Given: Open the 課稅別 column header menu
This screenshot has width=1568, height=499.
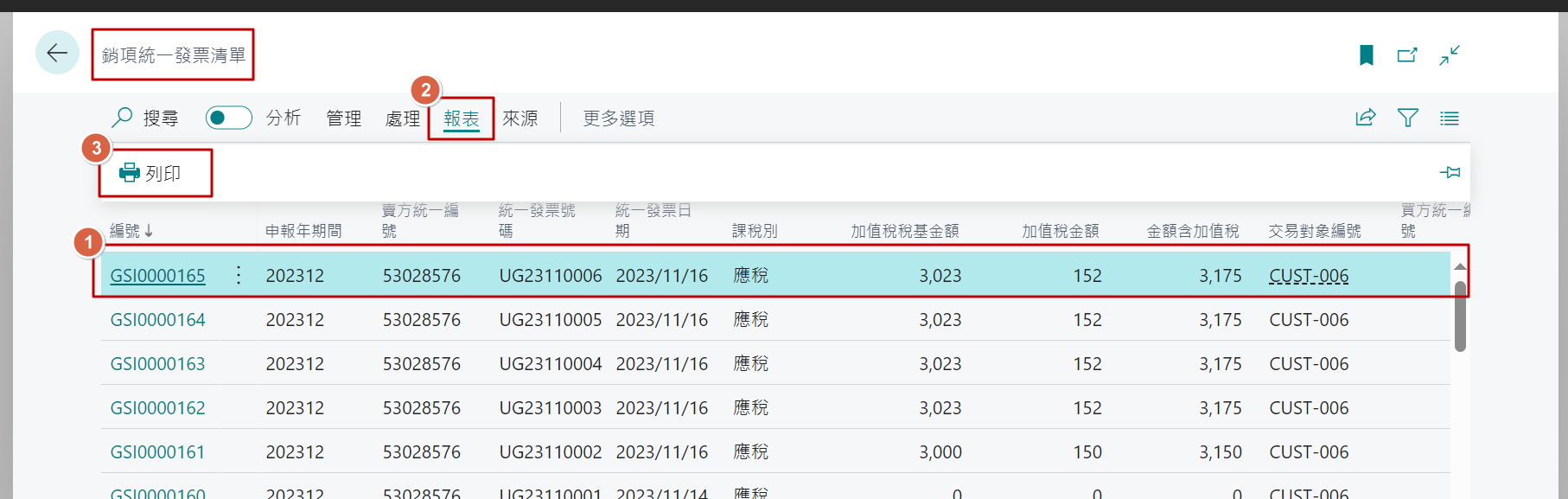Looking at the screenshot, I should pyautogui.click(x=755, y=231).
